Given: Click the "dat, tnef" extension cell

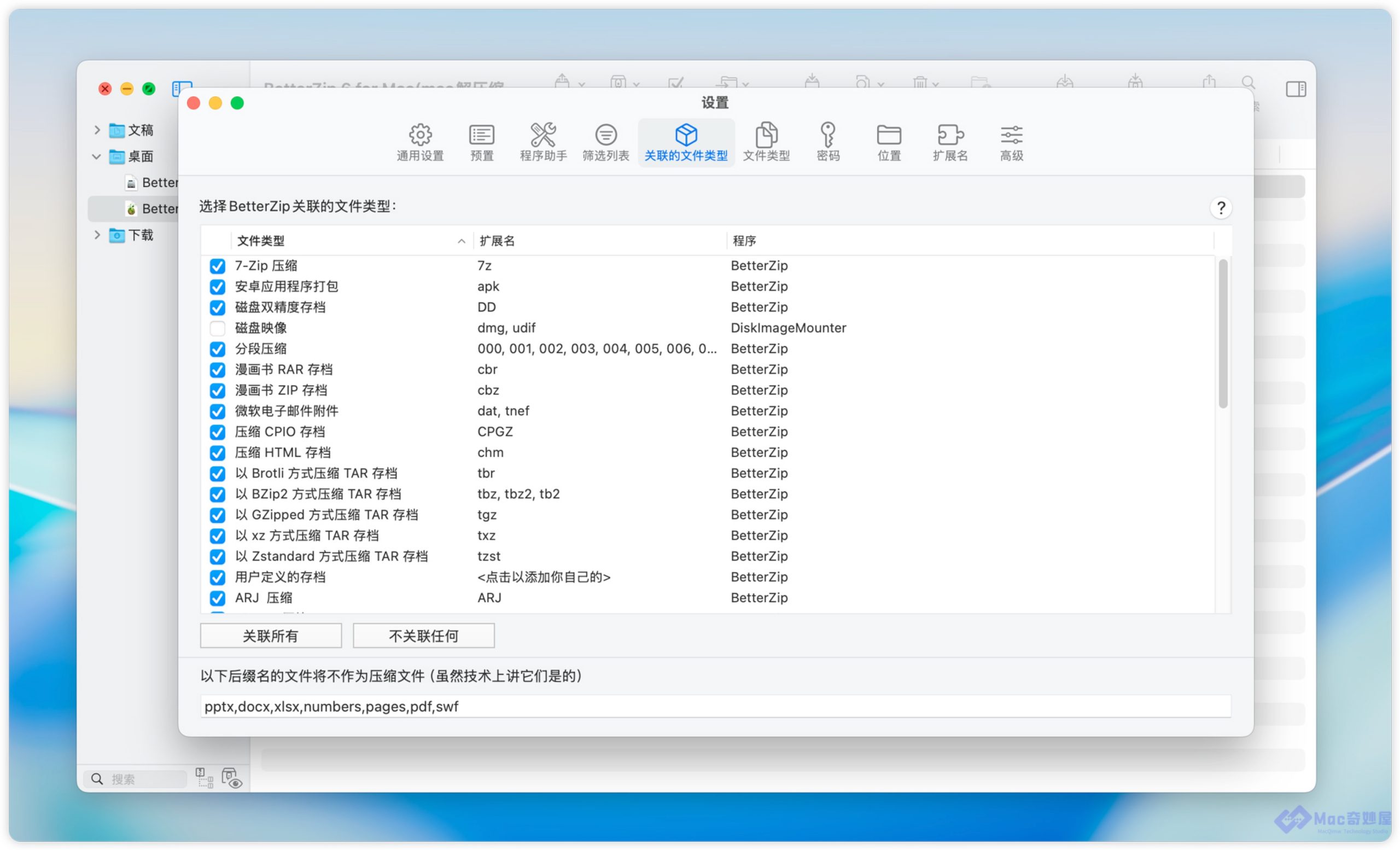Looking at the screenshot, I should point(503,411).
